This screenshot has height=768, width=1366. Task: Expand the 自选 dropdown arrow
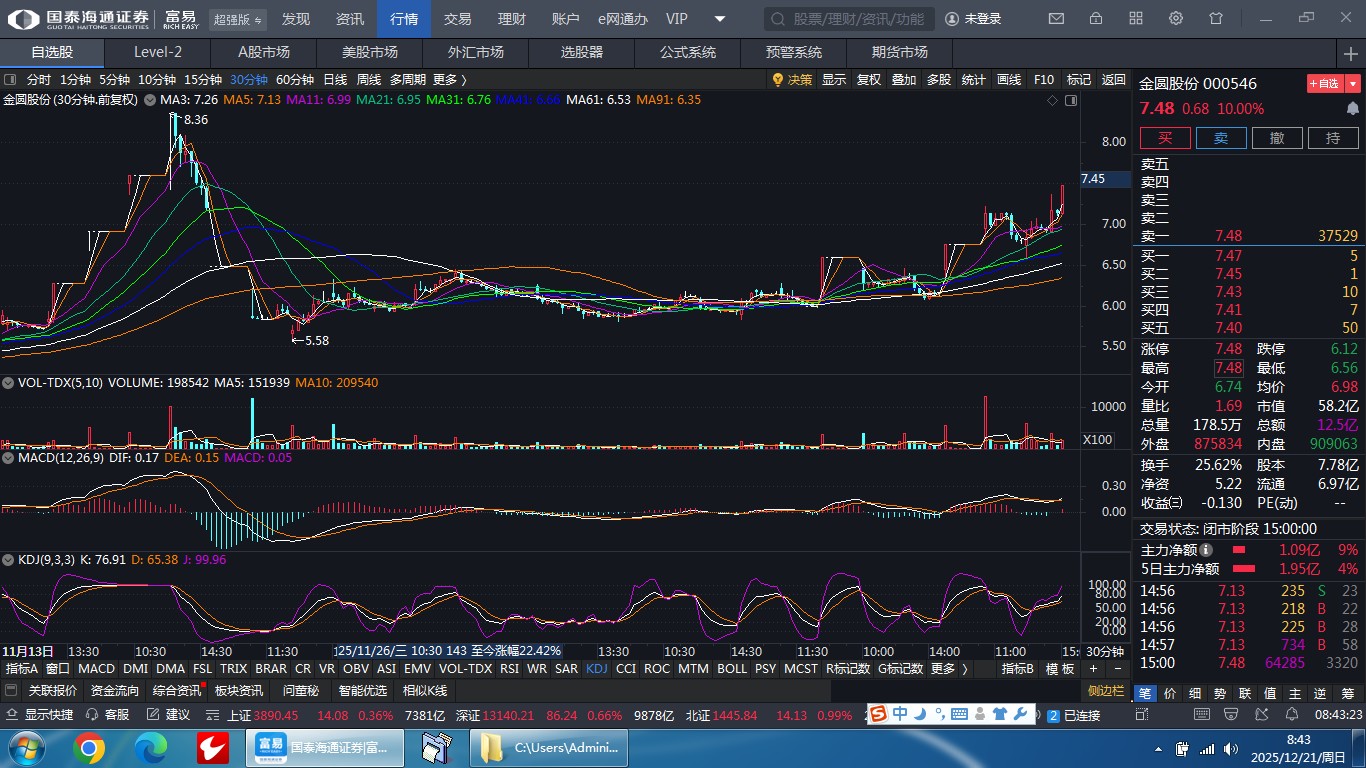point(1353,84)
